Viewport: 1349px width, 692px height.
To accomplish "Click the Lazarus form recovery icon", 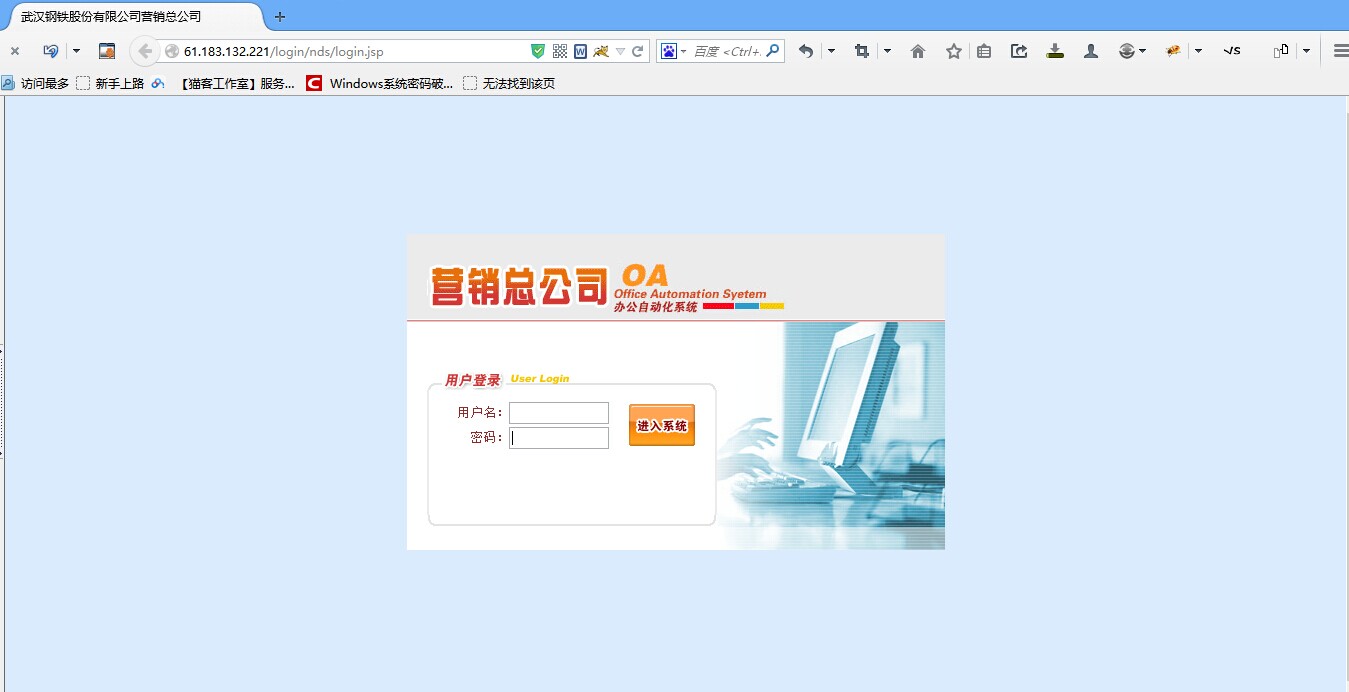I will [x=51, y=51].
